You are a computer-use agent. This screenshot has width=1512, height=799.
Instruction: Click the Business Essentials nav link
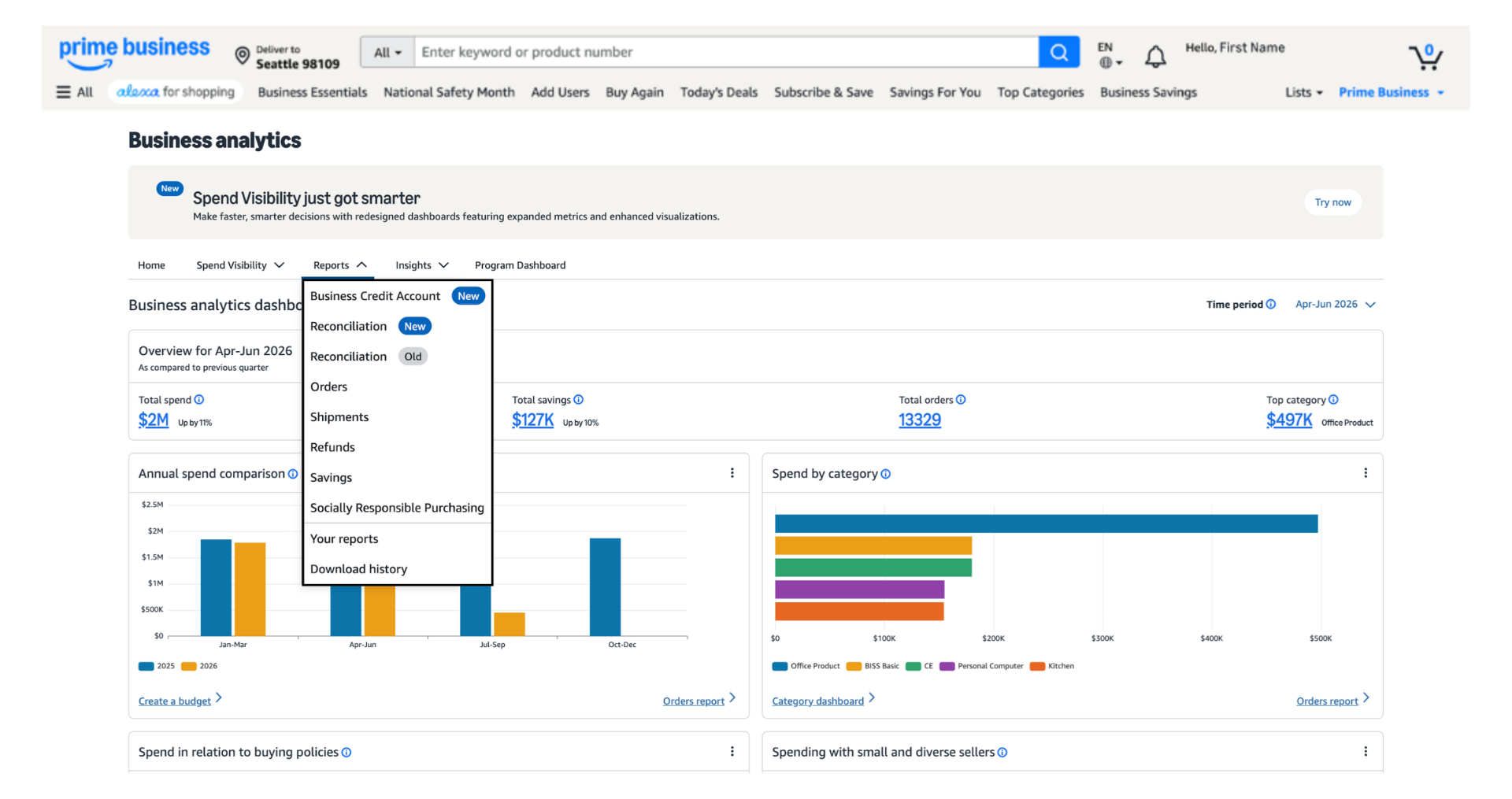[313, 92]
